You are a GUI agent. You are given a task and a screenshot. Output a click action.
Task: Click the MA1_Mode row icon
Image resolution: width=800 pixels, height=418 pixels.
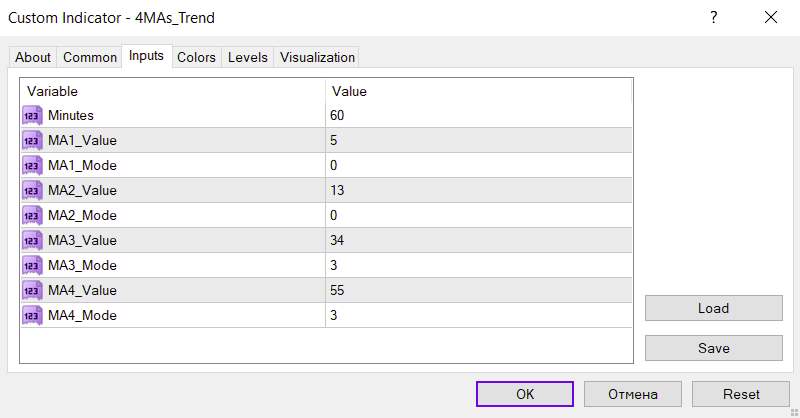31,165
